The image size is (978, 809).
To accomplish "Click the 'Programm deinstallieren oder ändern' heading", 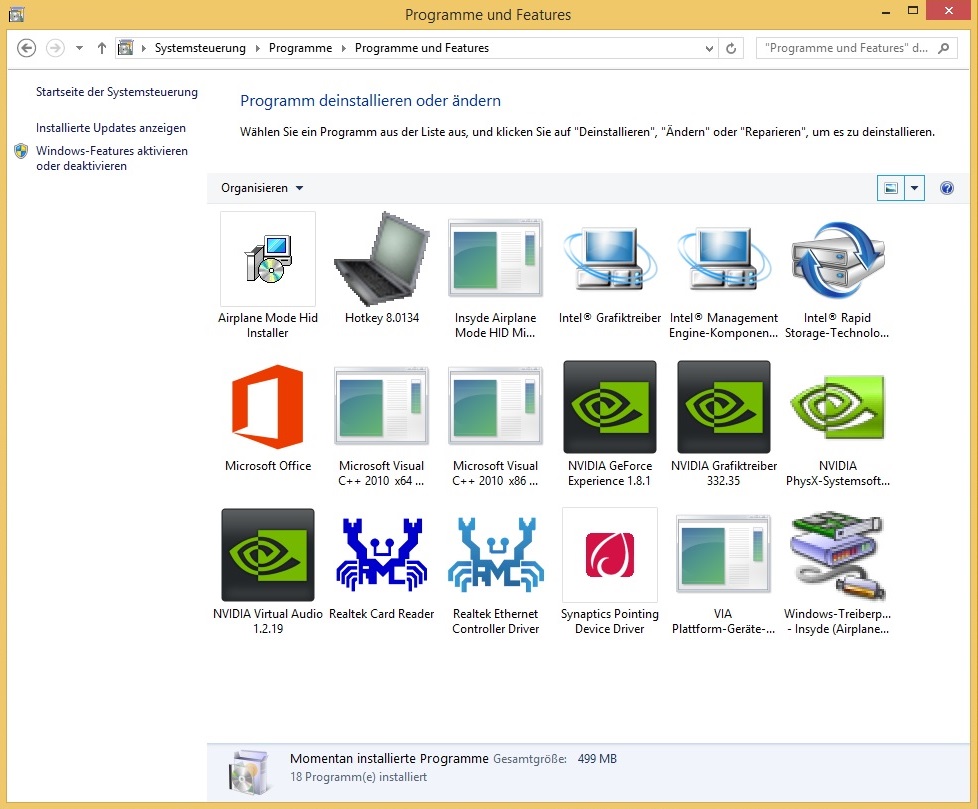I will tap(370, 101).
